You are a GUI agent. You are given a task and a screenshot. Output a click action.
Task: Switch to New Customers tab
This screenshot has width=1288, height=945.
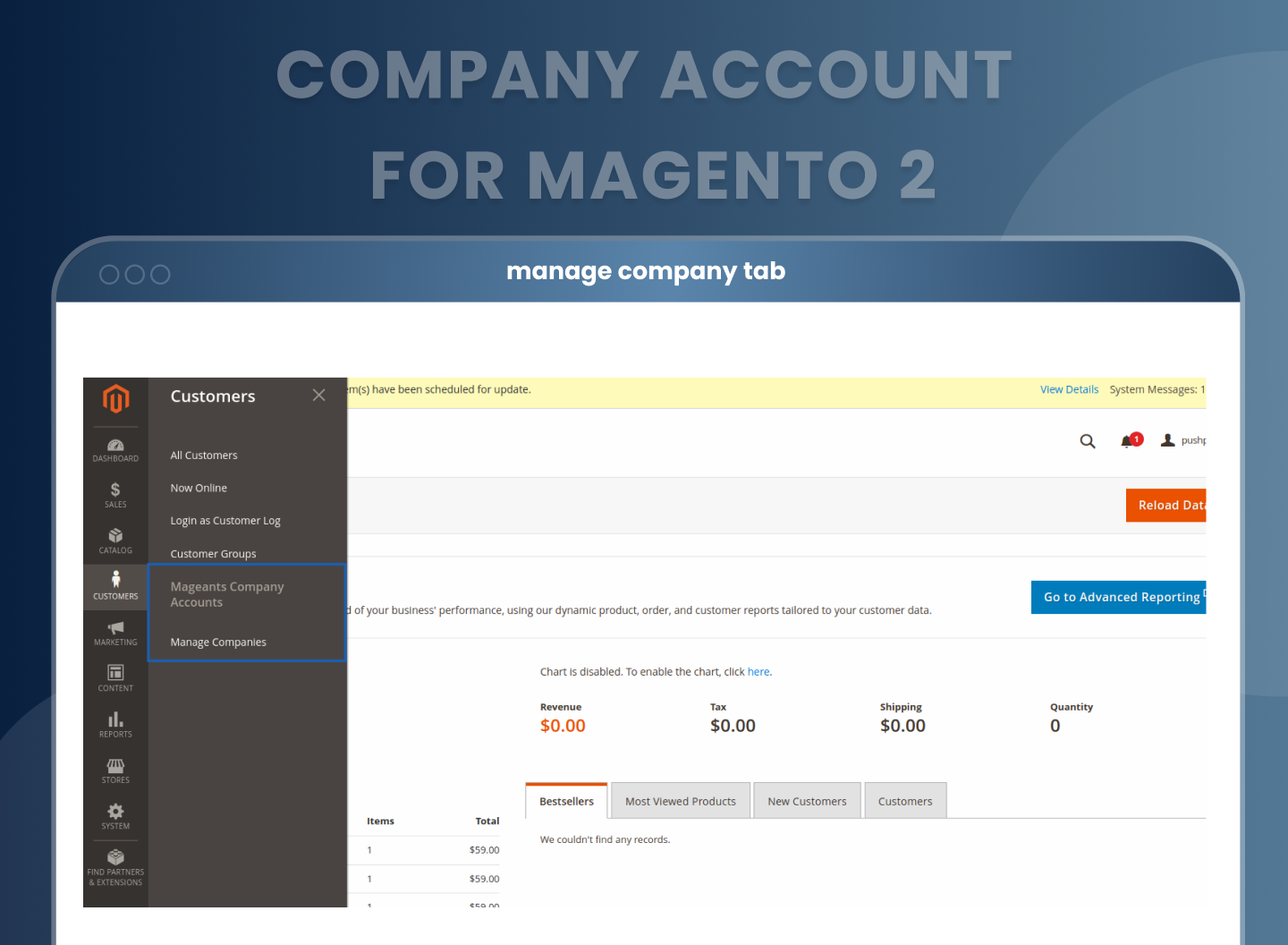click(x=807, y=802)
